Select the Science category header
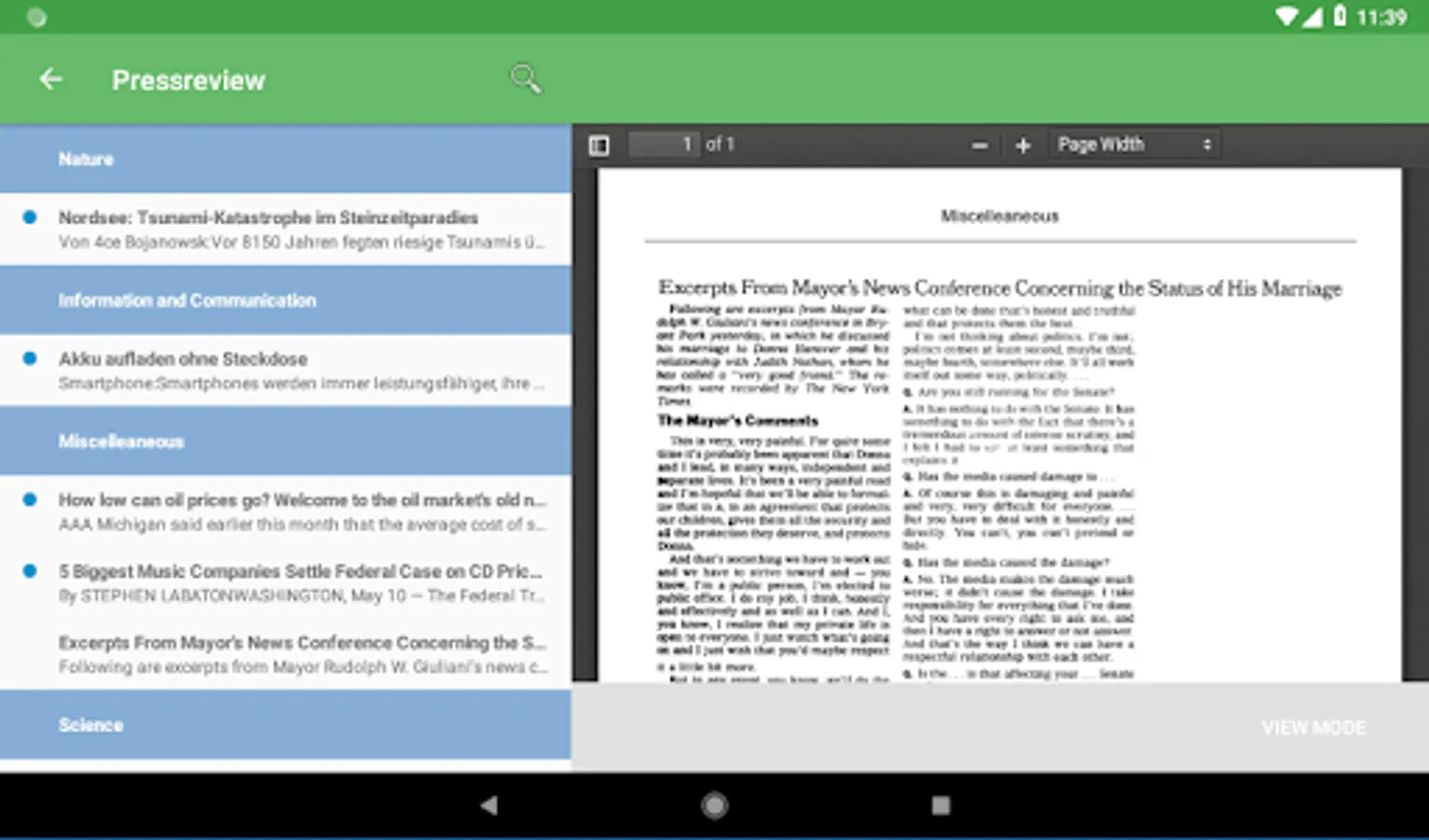The height and width of the screenshot is (840, 1429). click(x=286, y=725)
